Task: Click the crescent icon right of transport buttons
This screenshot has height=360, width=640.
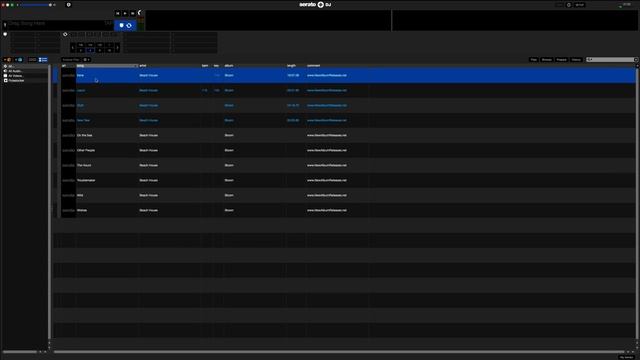Action: point(140,13)
